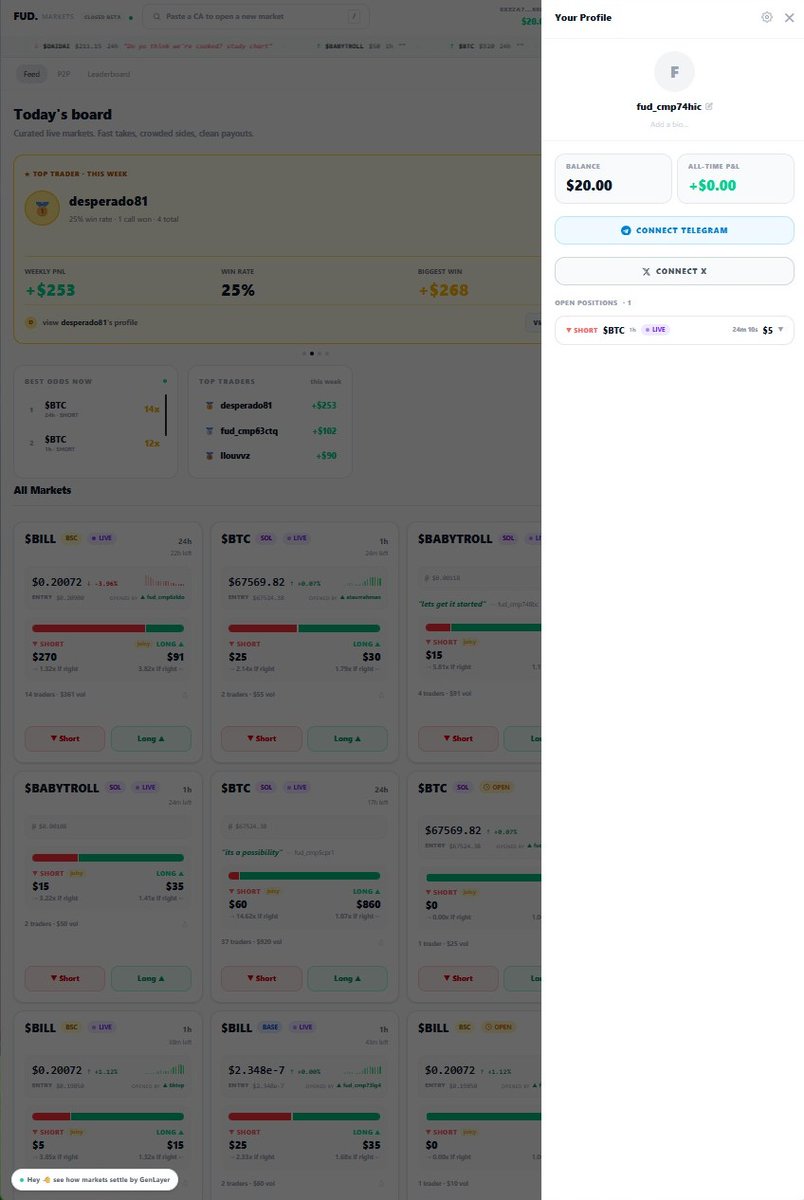Open opener fud_cmp6zldo on $BILL 24h card

(x=162, y=597)
